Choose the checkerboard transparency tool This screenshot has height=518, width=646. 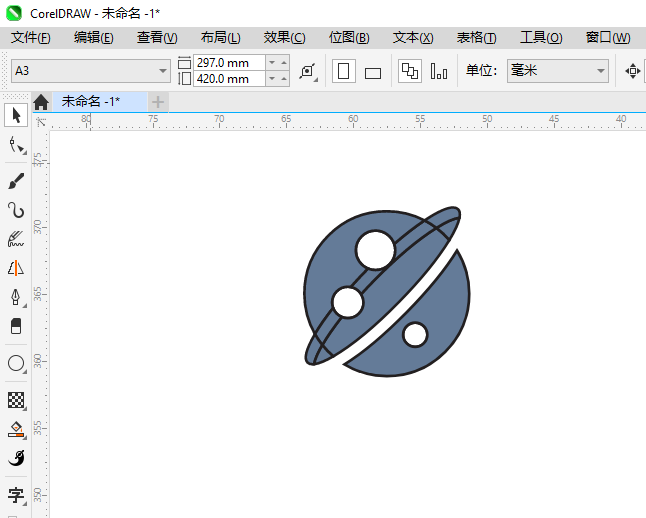(x=16, y=400)
